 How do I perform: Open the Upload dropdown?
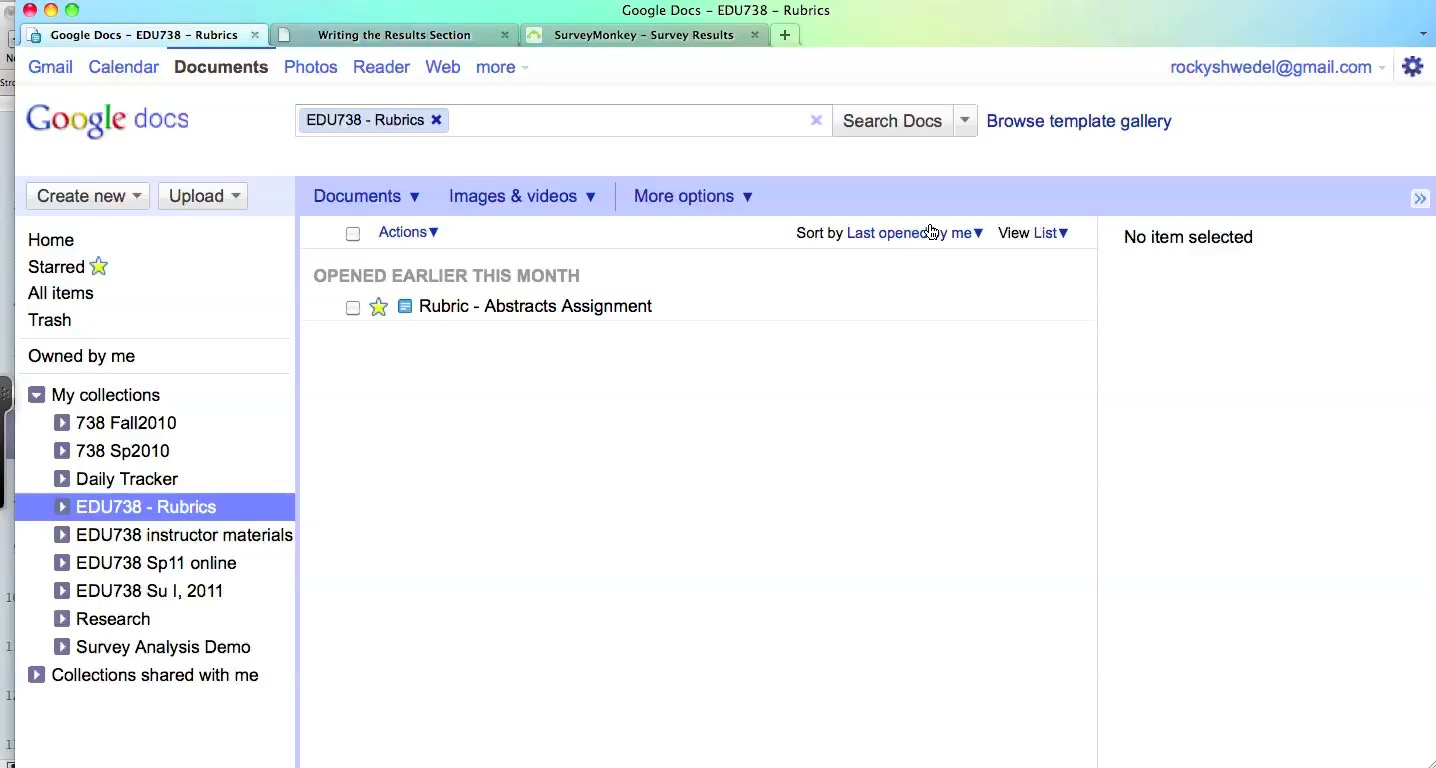(x=204, y=196)
